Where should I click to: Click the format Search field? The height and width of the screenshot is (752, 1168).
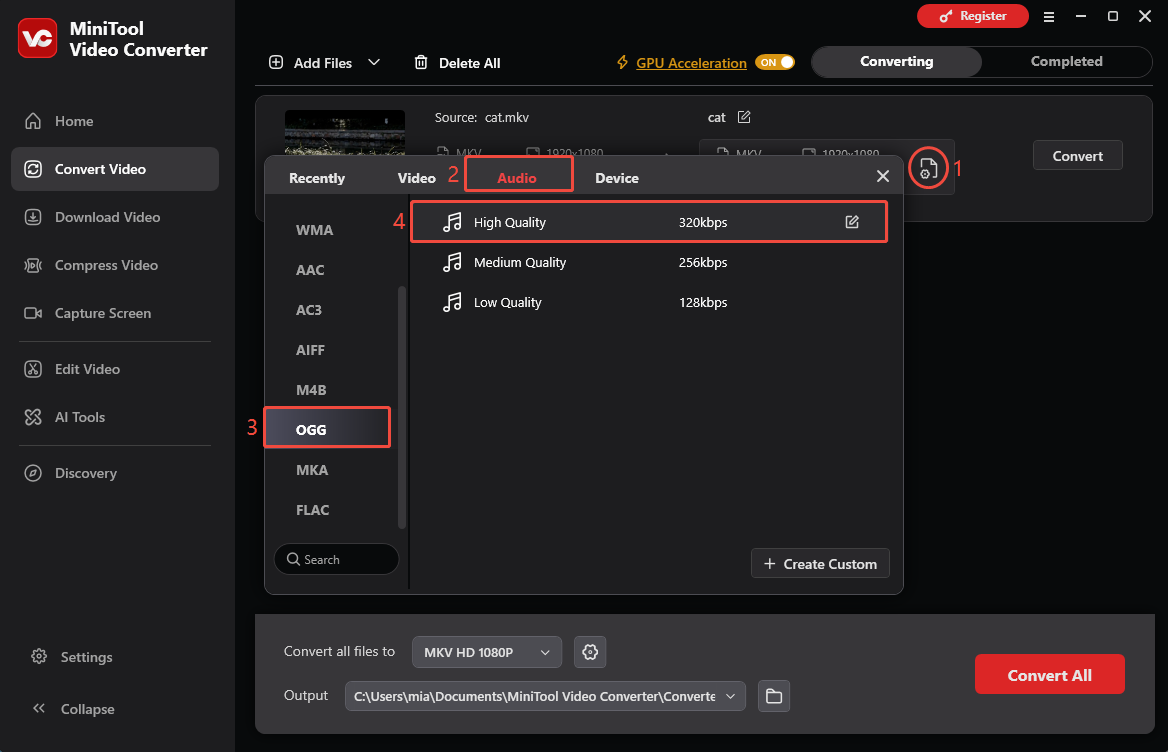click(x=337, y=559)
